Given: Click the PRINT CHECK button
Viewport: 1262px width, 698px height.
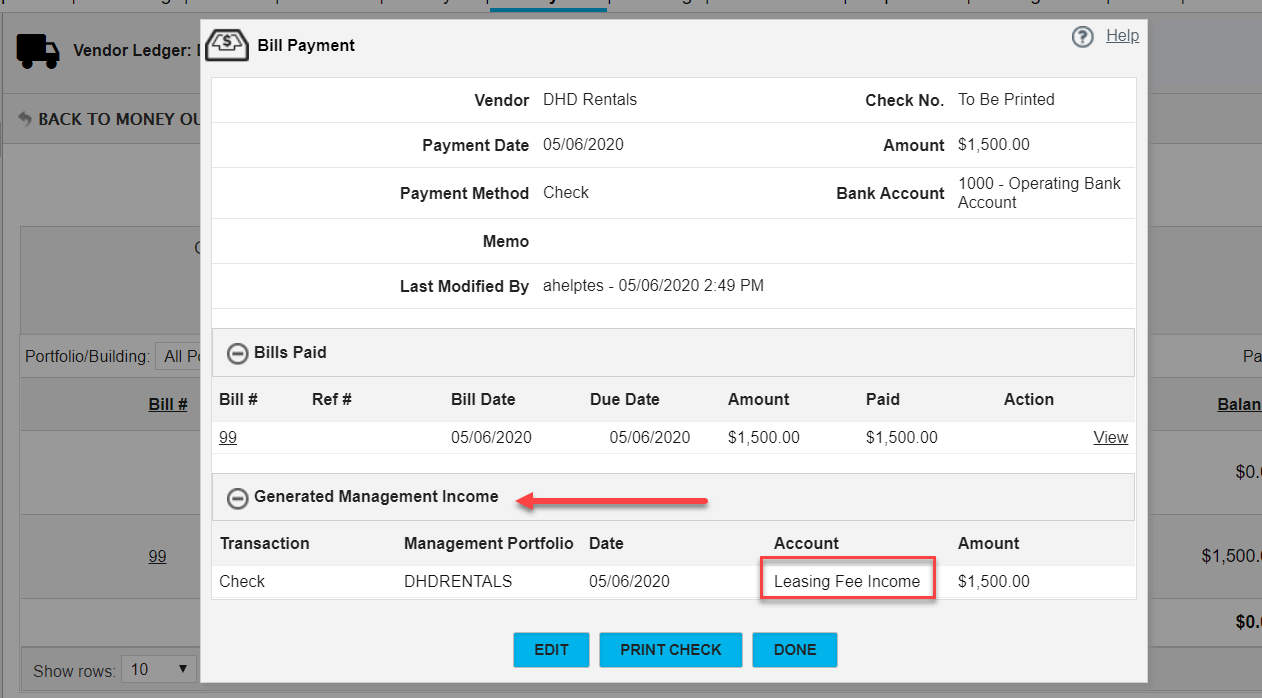Looking at the screenshot, I should (671, 650).
